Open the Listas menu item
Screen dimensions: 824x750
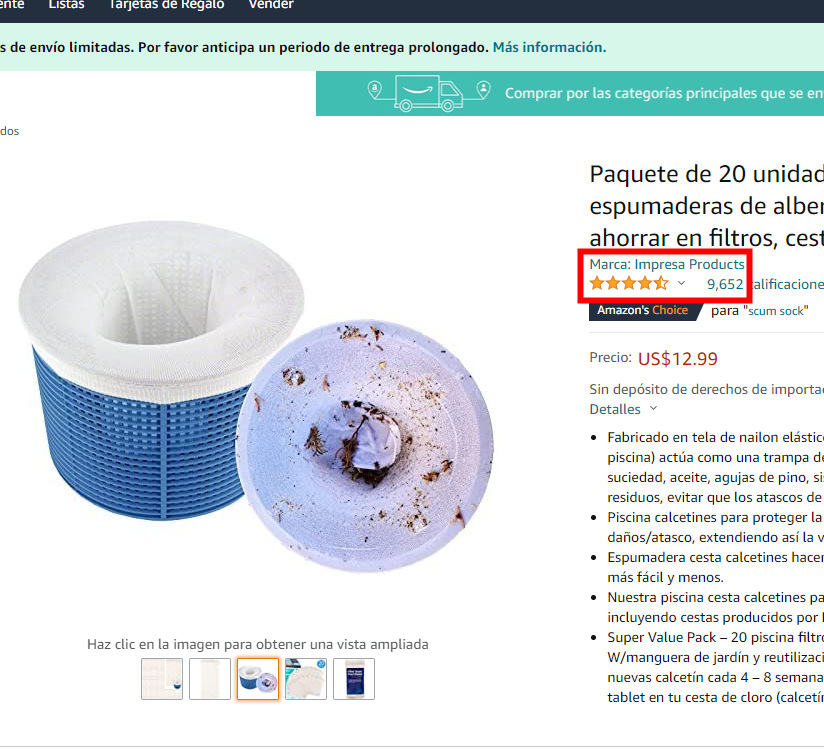point(66,5)
